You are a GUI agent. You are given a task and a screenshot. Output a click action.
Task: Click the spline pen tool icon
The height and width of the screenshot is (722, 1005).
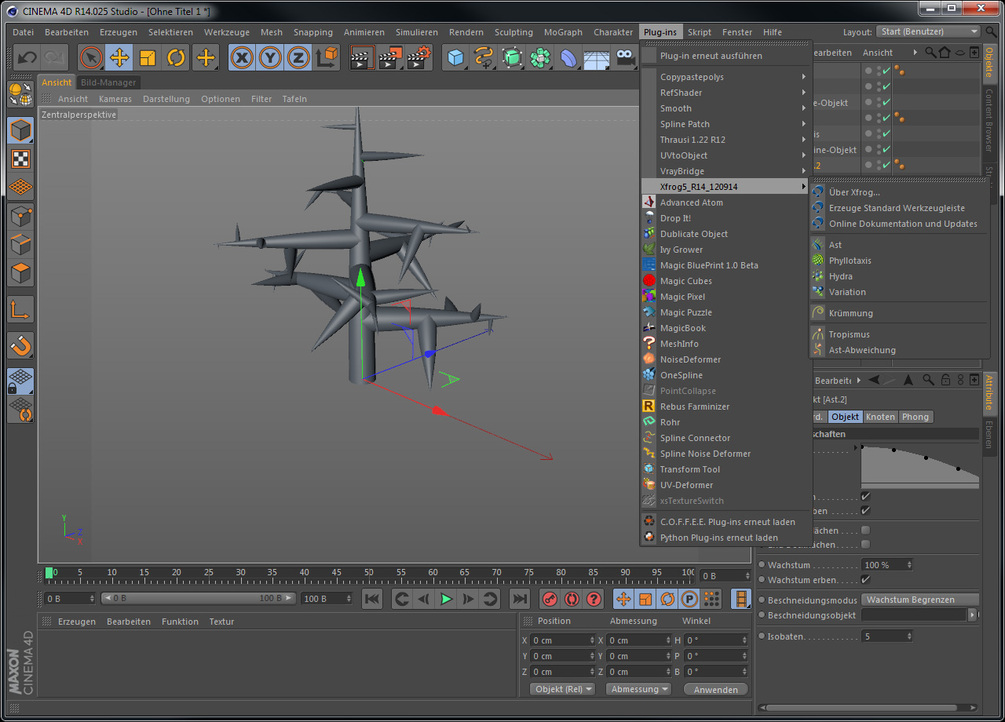click(483, 58)
